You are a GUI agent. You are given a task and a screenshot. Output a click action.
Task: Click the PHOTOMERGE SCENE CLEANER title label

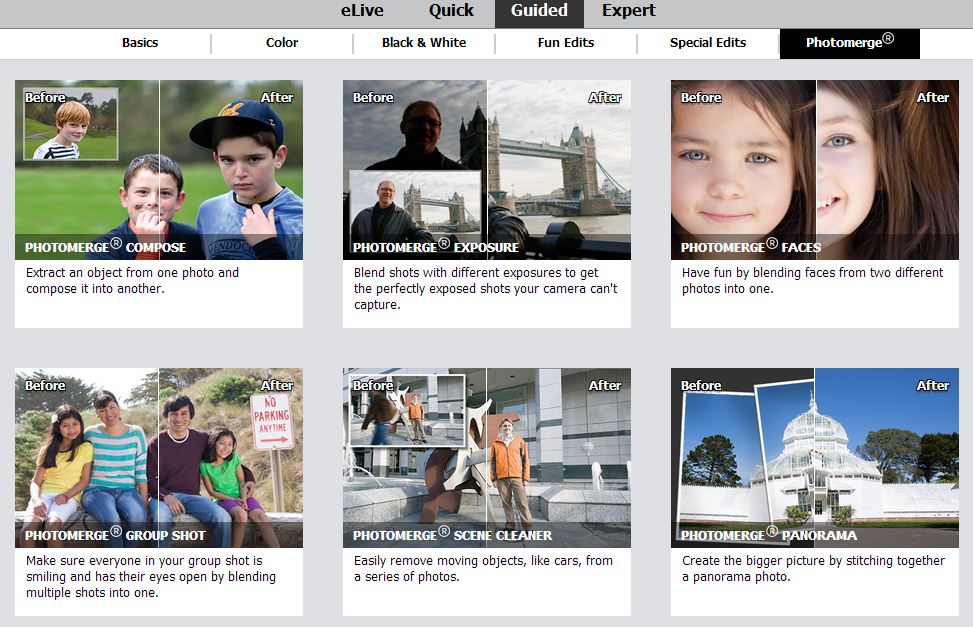[x=452, y=535]
